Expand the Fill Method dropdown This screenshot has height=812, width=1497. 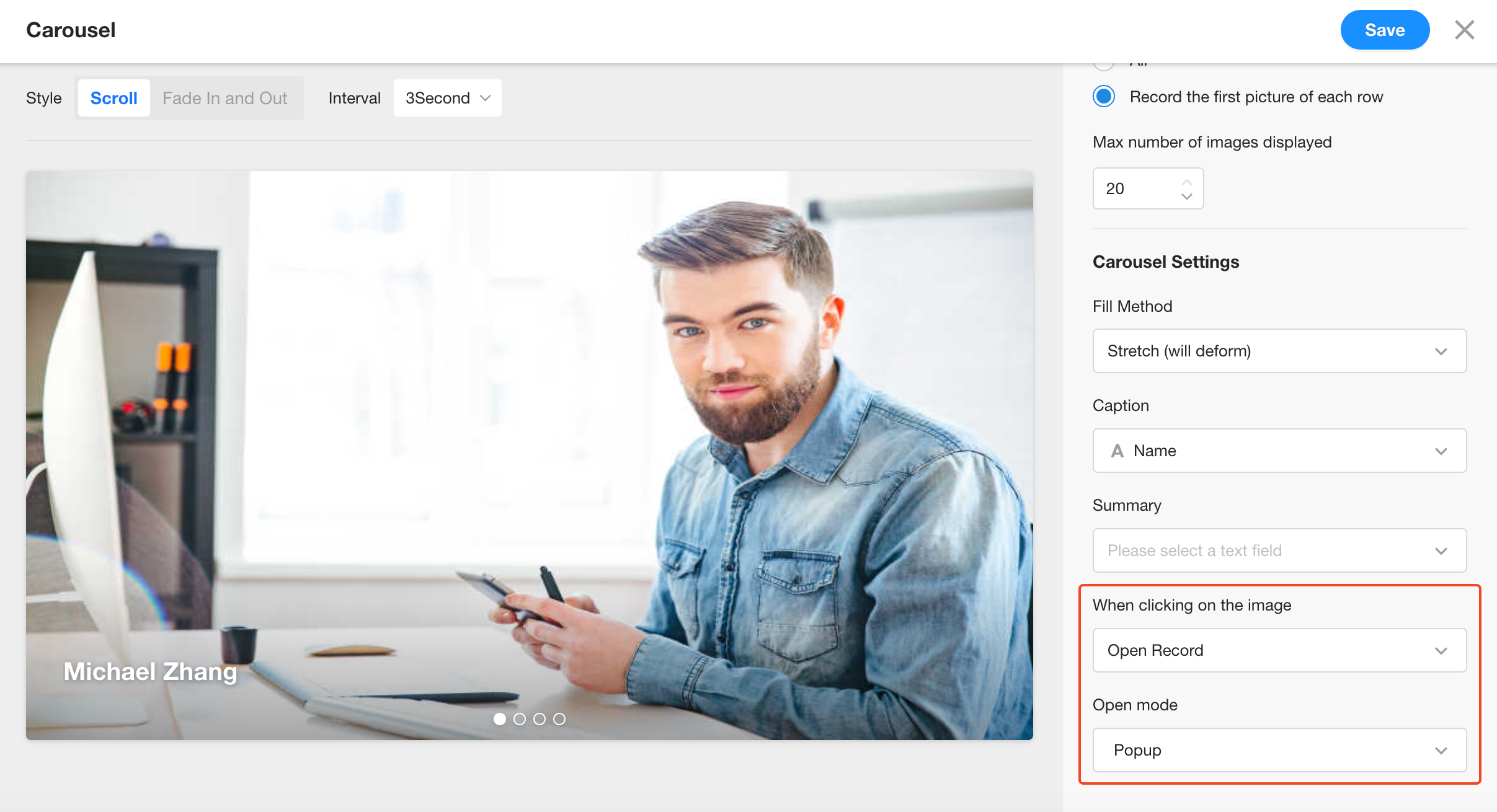click(1279, 351)
